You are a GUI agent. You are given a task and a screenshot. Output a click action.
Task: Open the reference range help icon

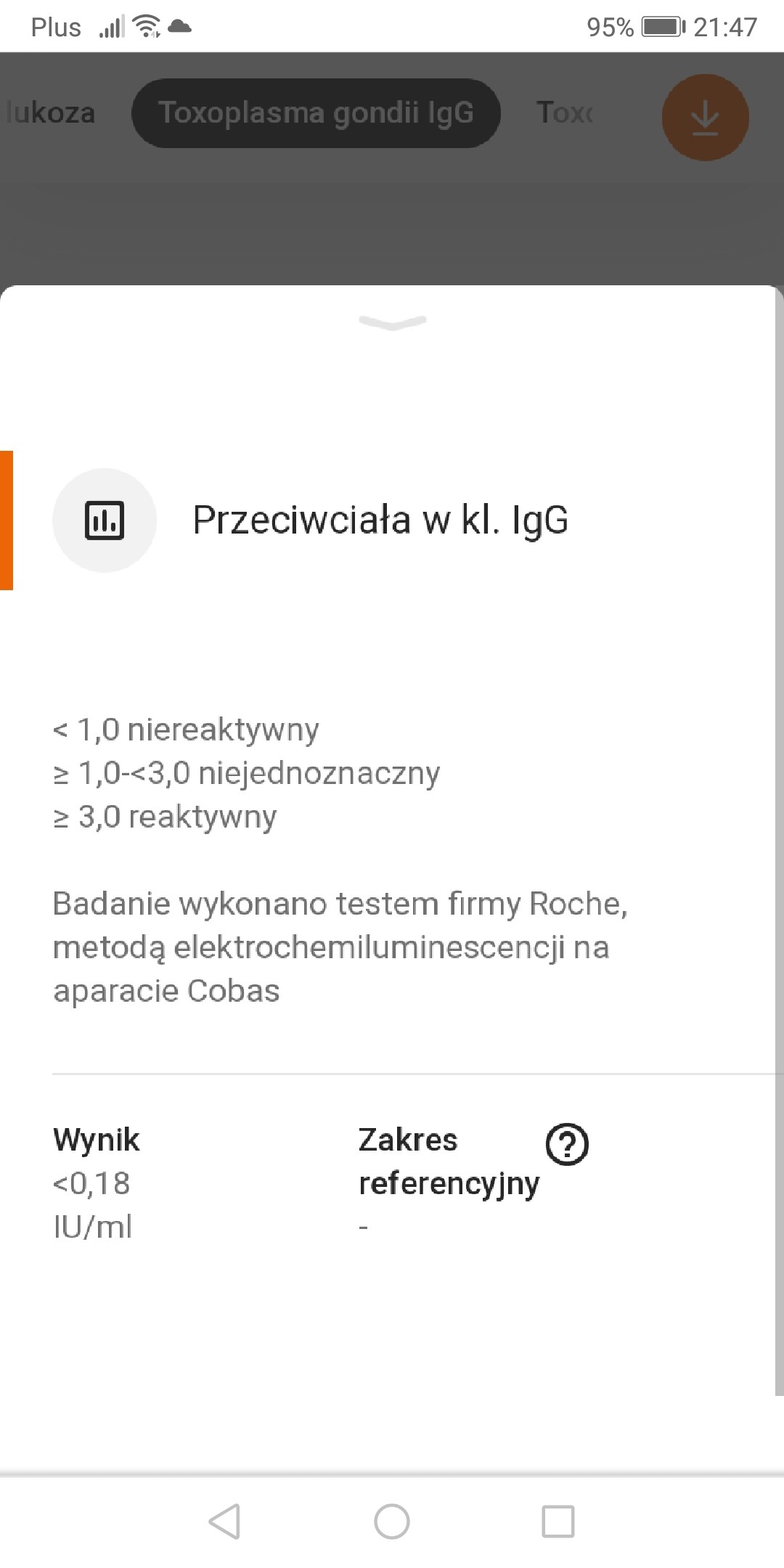[567, 1144]
